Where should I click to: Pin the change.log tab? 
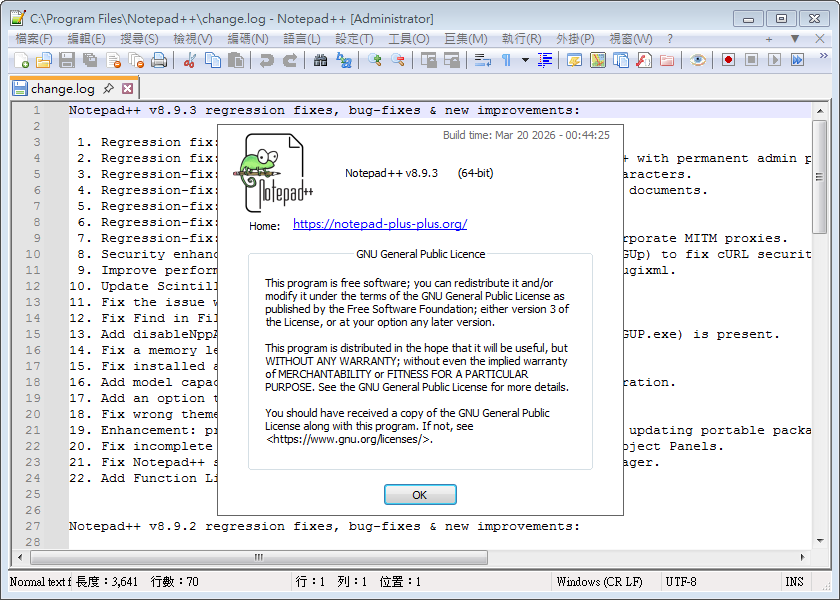pyautogui.click(x=108, y=88)
